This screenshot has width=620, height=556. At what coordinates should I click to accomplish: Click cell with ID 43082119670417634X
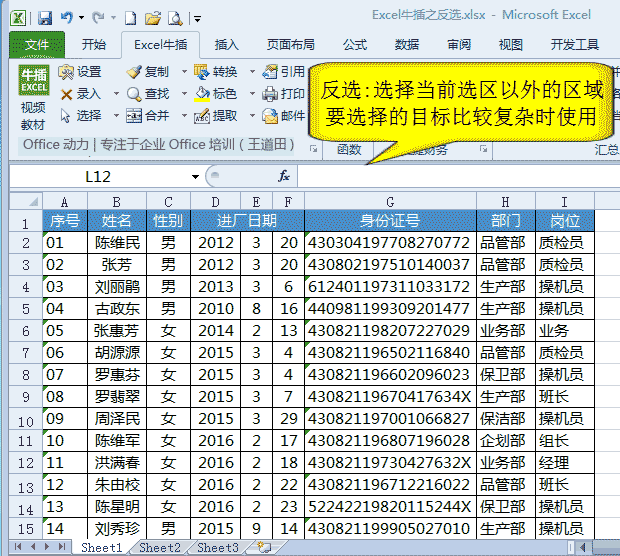(390, 397)
